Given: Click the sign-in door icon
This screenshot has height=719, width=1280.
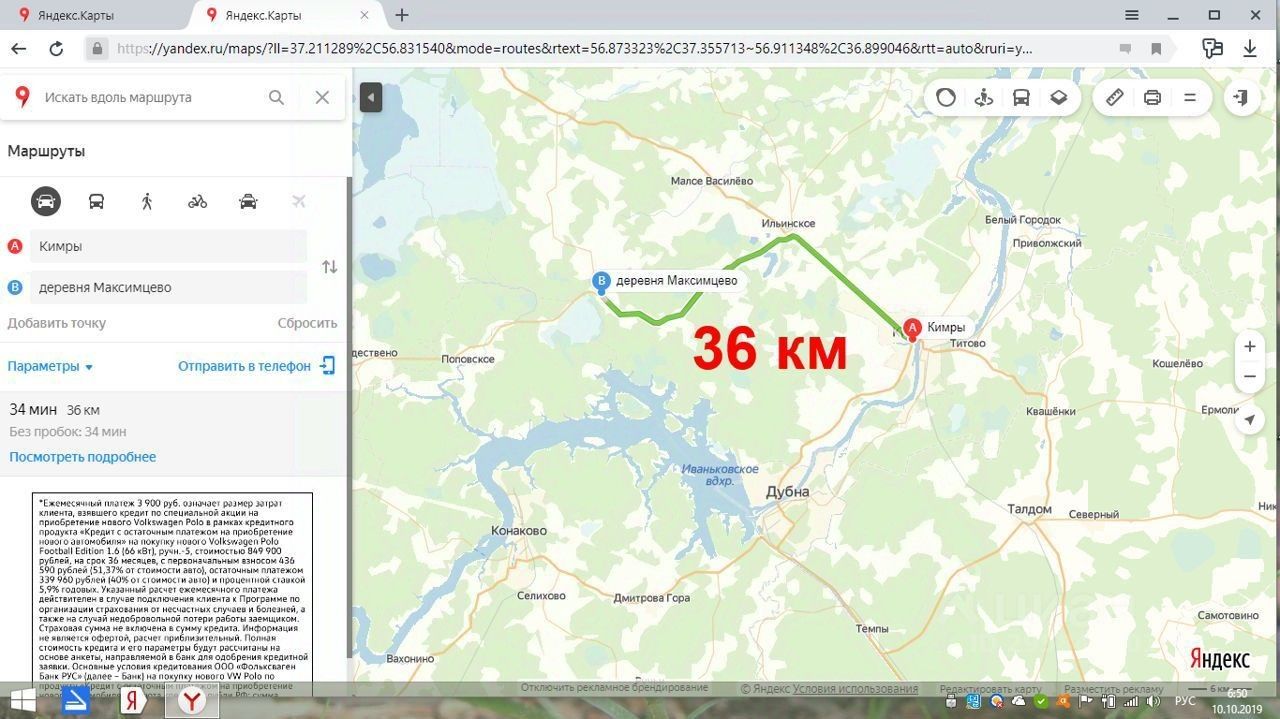Looking at the screenshot, I should (1240, 97).
